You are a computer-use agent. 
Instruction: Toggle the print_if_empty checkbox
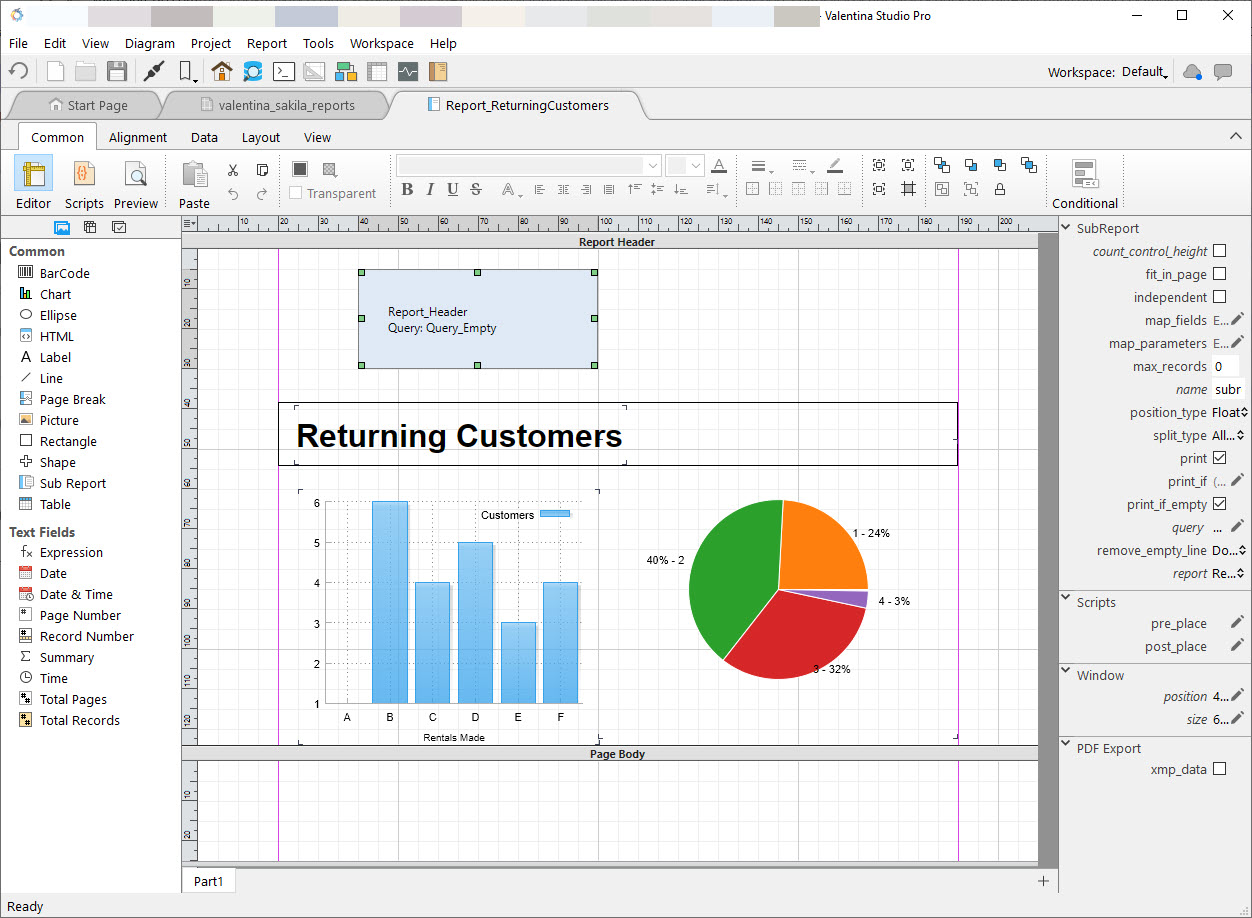point(1219,504)
